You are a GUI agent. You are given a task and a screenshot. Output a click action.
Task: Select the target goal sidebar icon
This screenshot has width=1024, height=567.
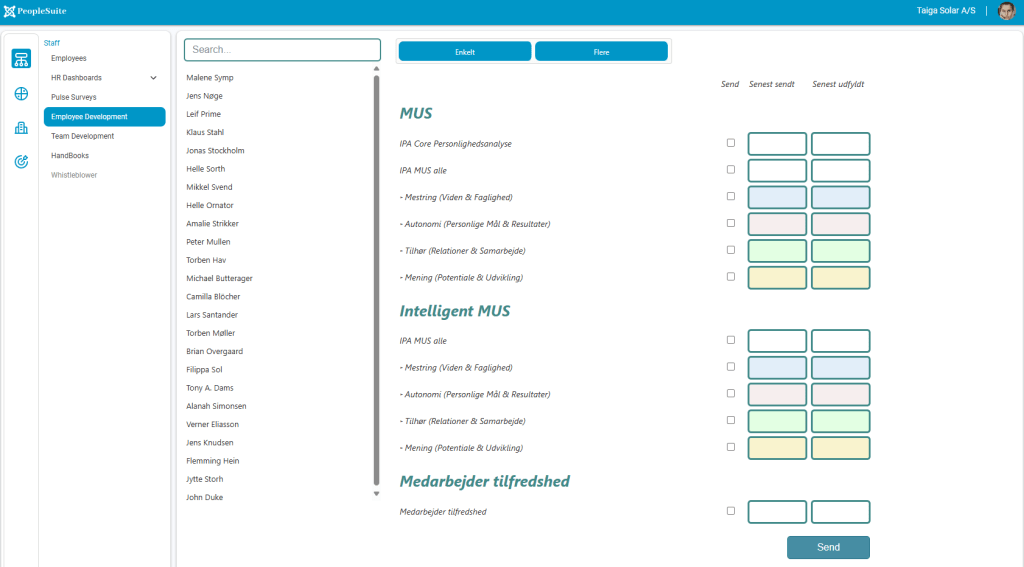(21, 162)
